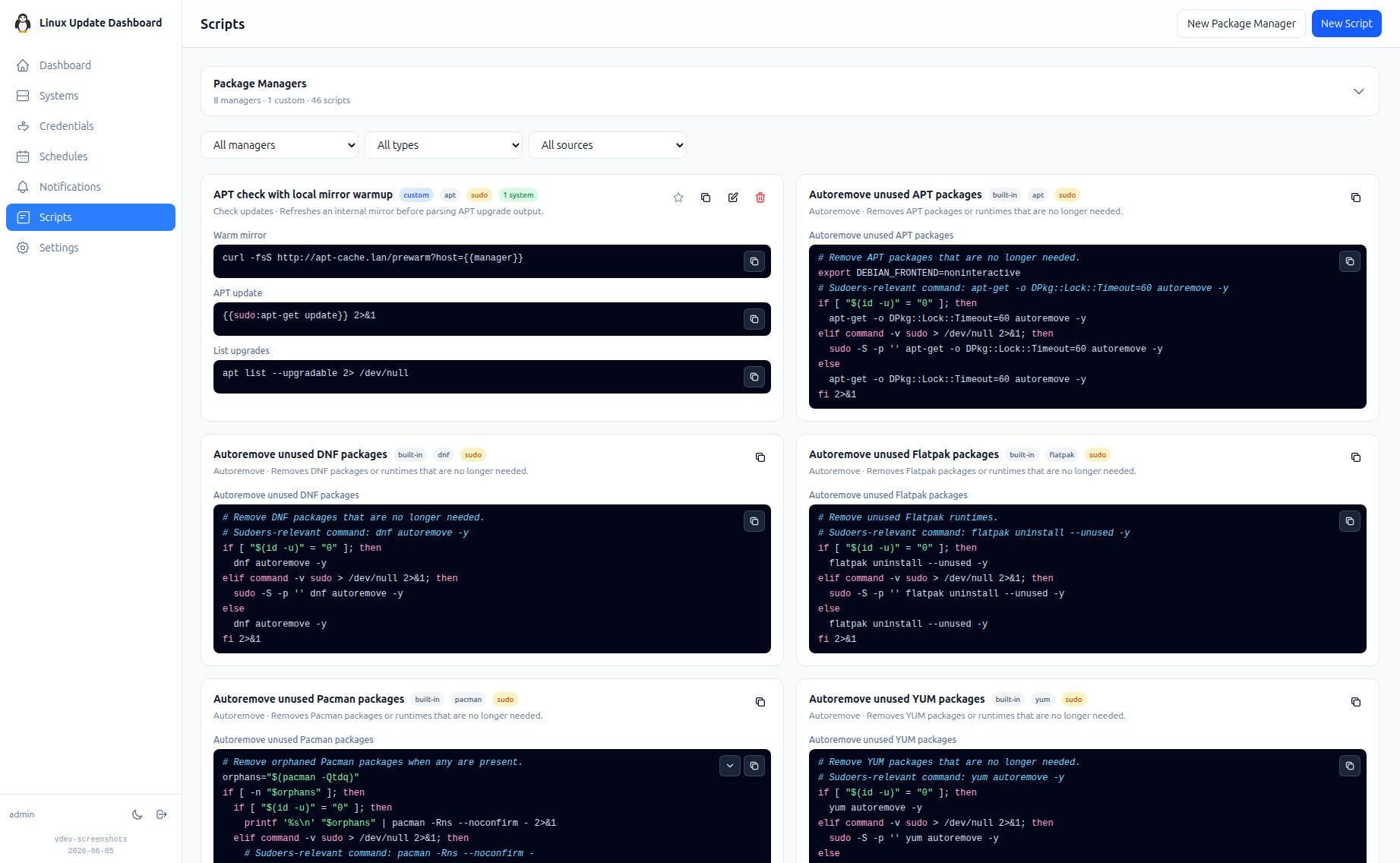Copy the Warm mirror curl command
This screenshot has height=863, width=1400.
pos(754,261)
